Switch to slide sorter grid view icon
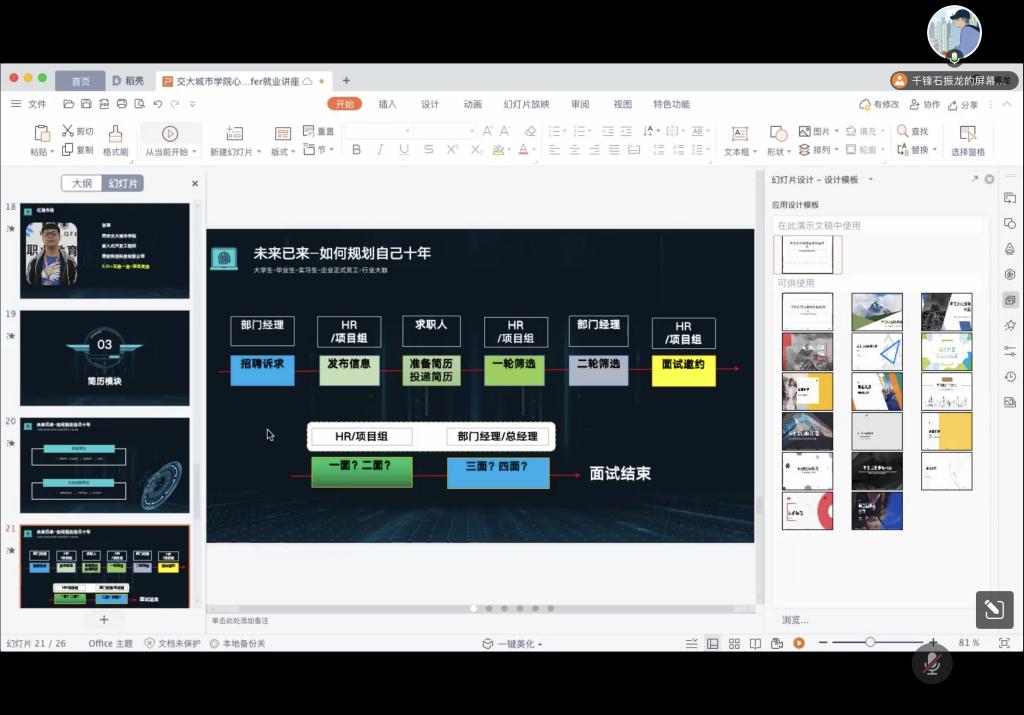Viewport: 1024px width, 715px height. point(734,643)
